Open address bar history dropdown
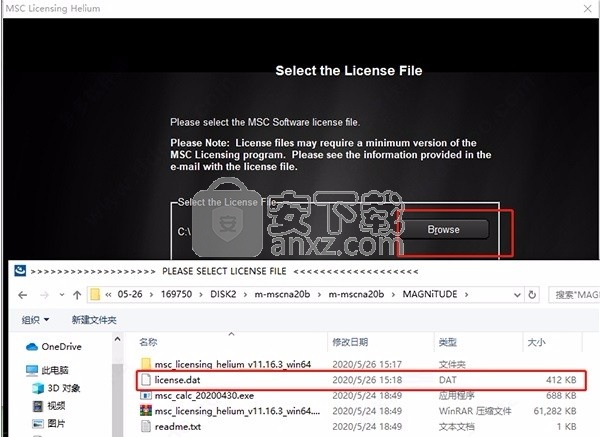This screenshot has width=600, height=437. coord(517,295)
